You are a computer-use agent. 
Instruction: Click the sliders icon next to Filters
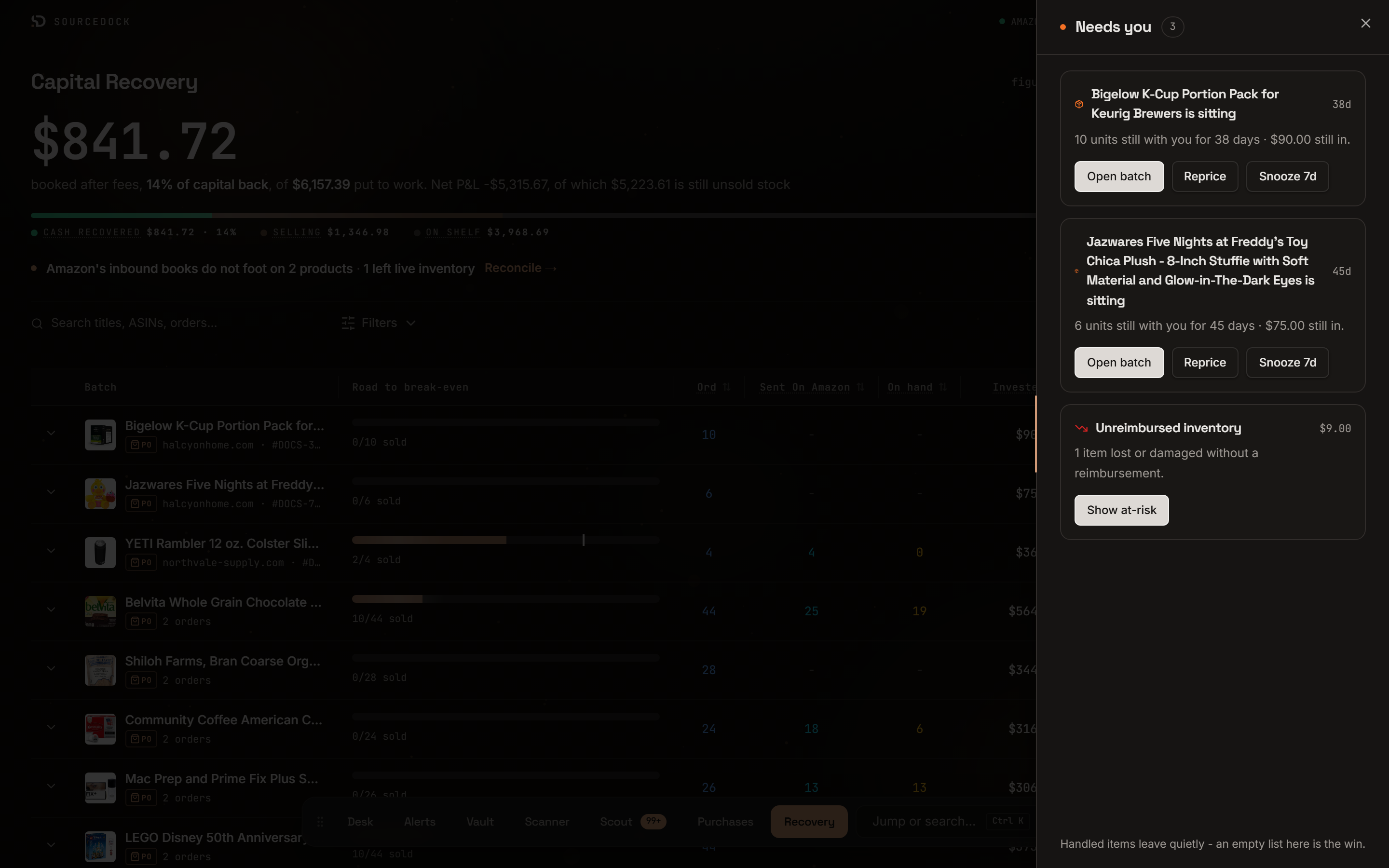click(348, 323)
